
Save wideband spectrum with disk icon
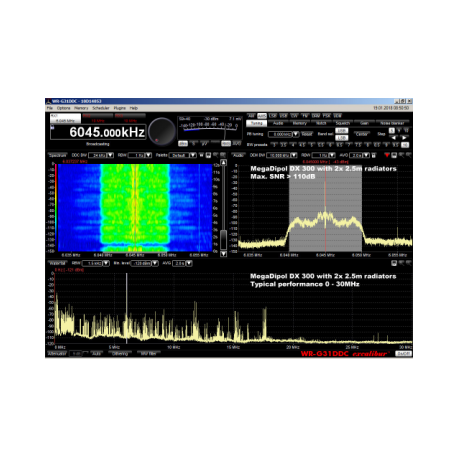394,263
